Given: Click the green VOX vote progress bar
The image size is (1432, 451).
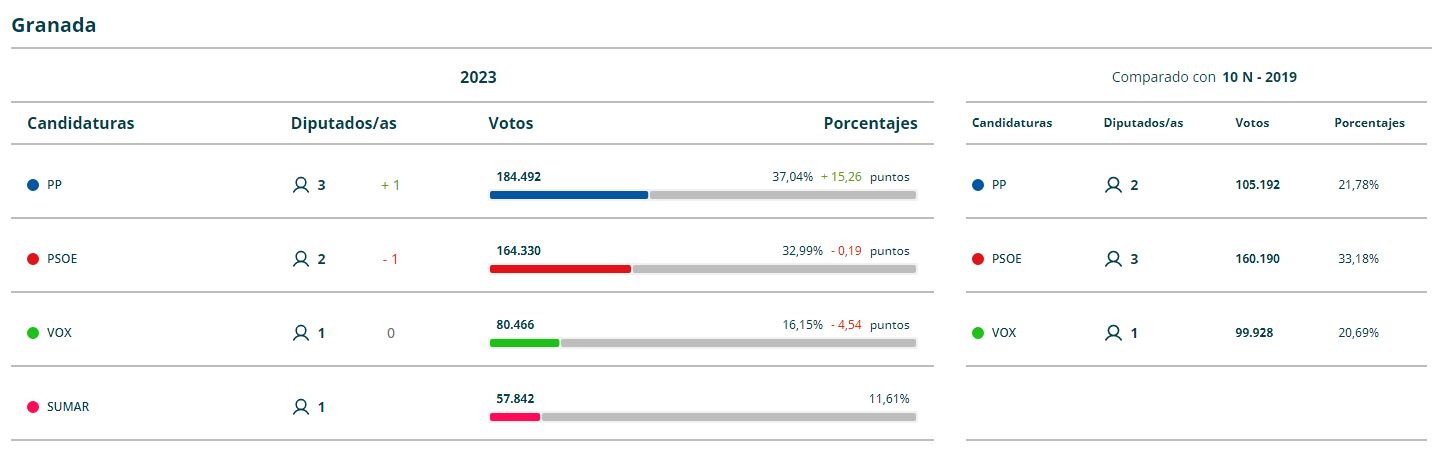Looking at the screenshot, I should [524, 343].
